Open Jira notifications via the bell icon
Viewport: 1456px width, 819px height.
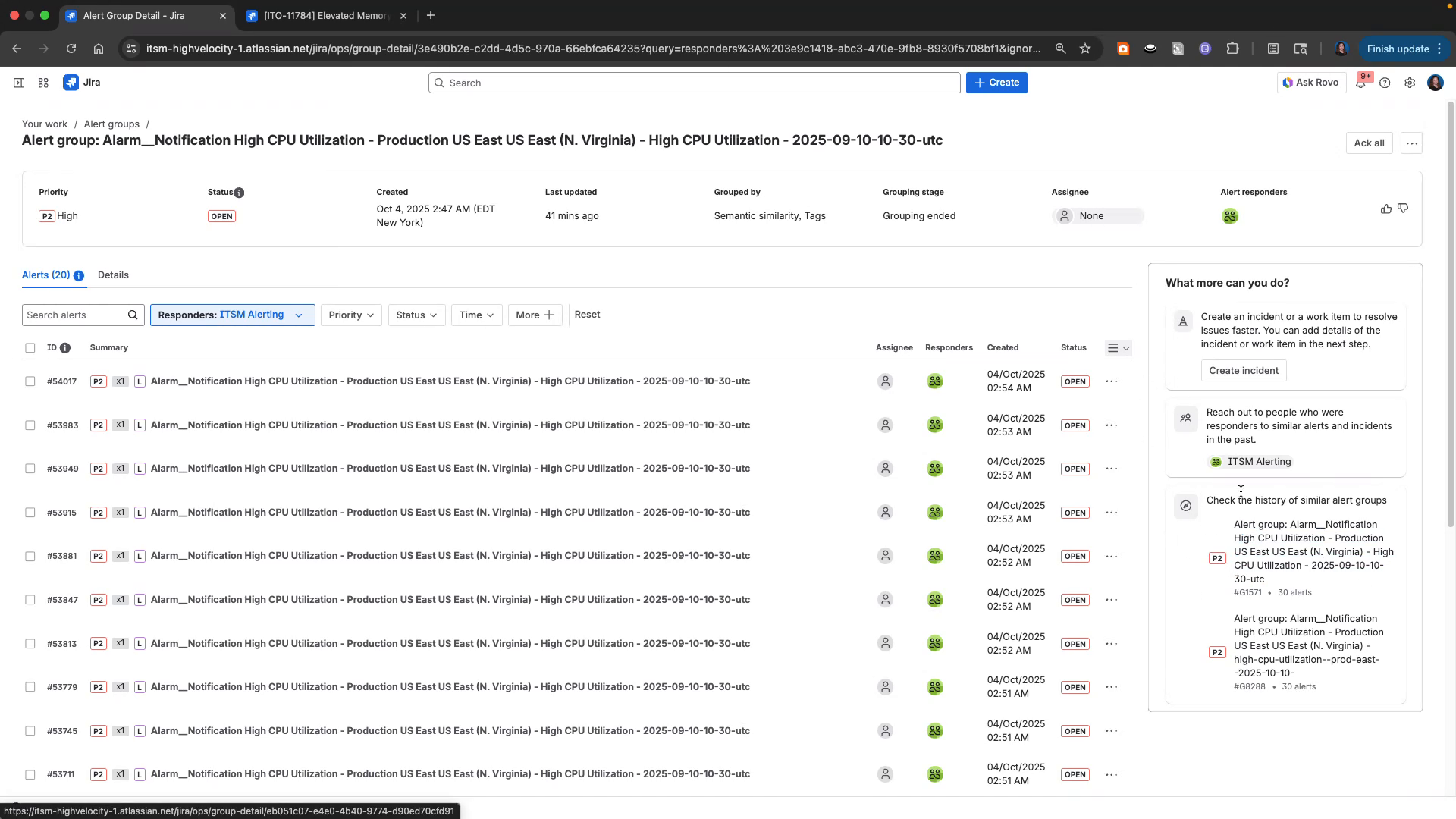(x=1361, y=83)
